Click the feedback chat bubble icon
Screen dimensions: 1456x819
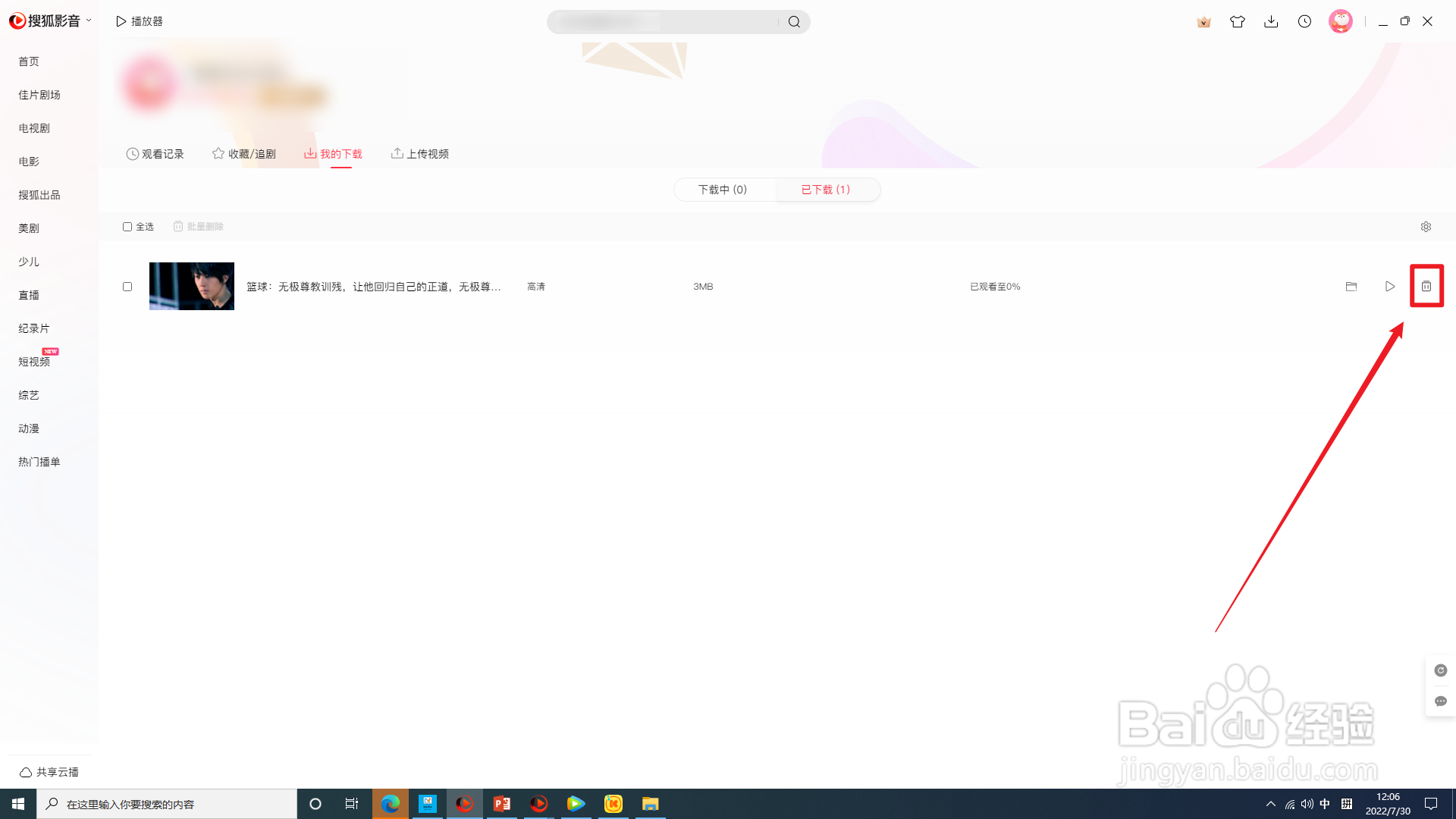(1440, 701)
